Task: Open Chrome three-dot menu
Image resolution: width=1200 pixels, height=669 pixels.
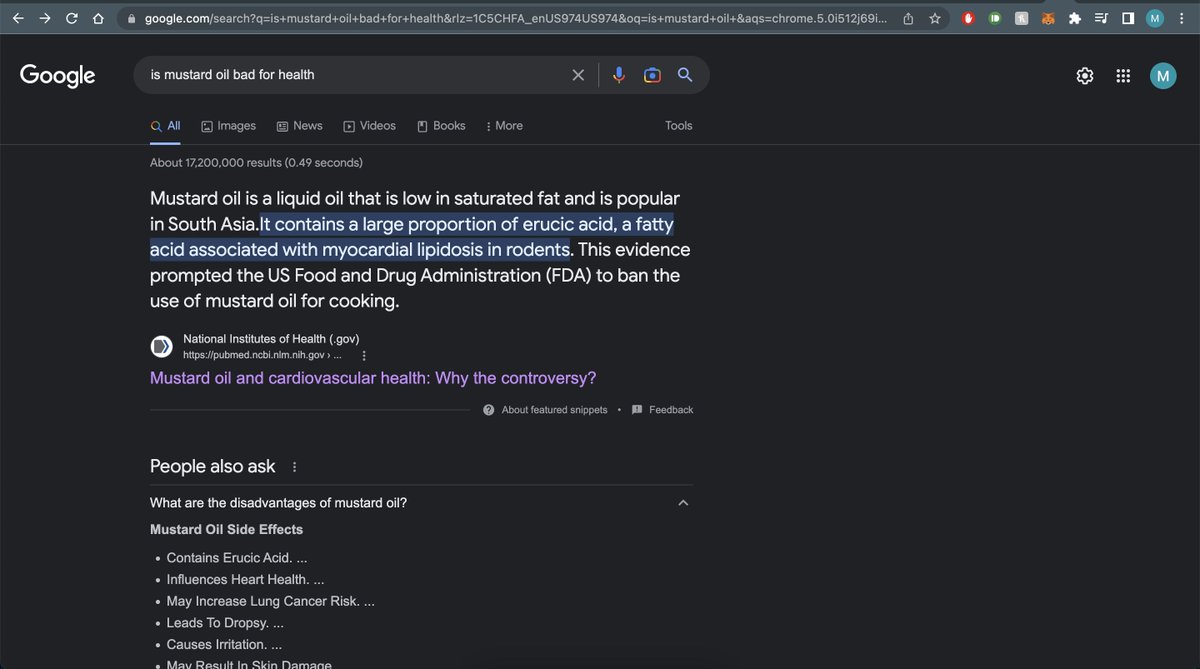Action: pos(1181,19)
